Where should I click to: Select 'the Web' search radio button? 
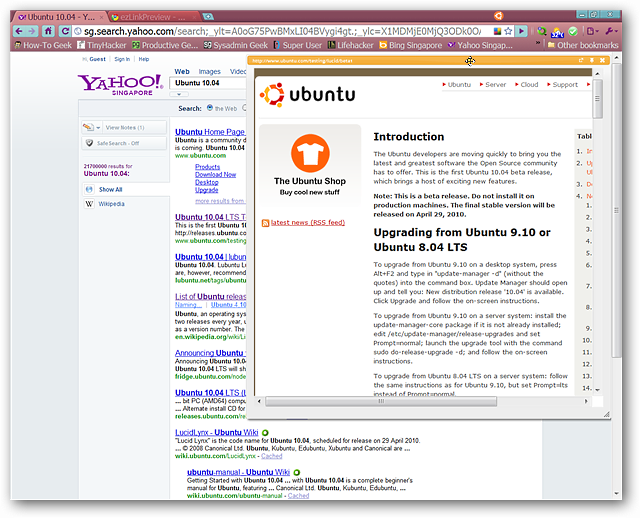(x=210, y=109)
